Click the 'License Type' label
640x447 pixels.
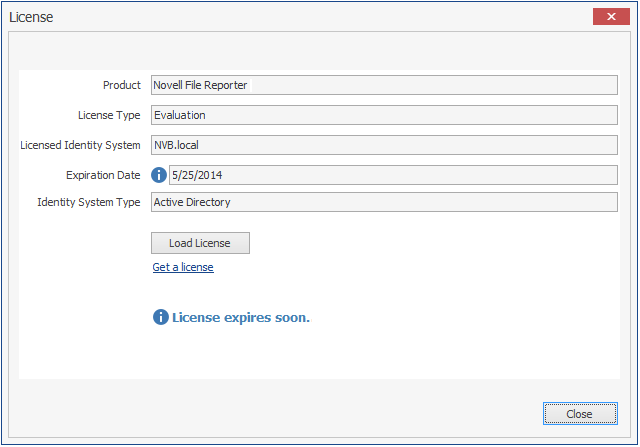coord(109,116)
